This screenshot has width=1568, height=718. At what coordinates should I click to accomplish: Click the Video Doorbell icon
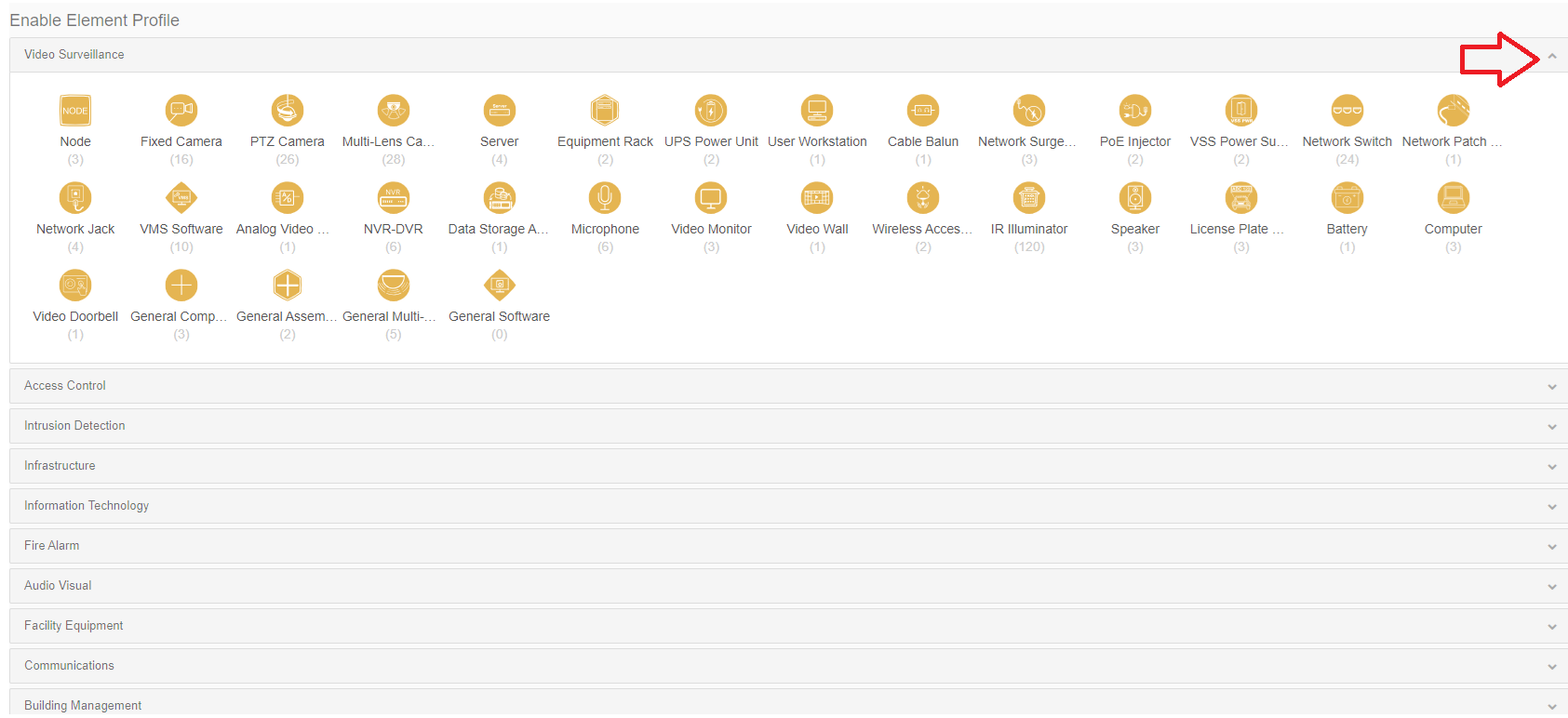point(75,286)
